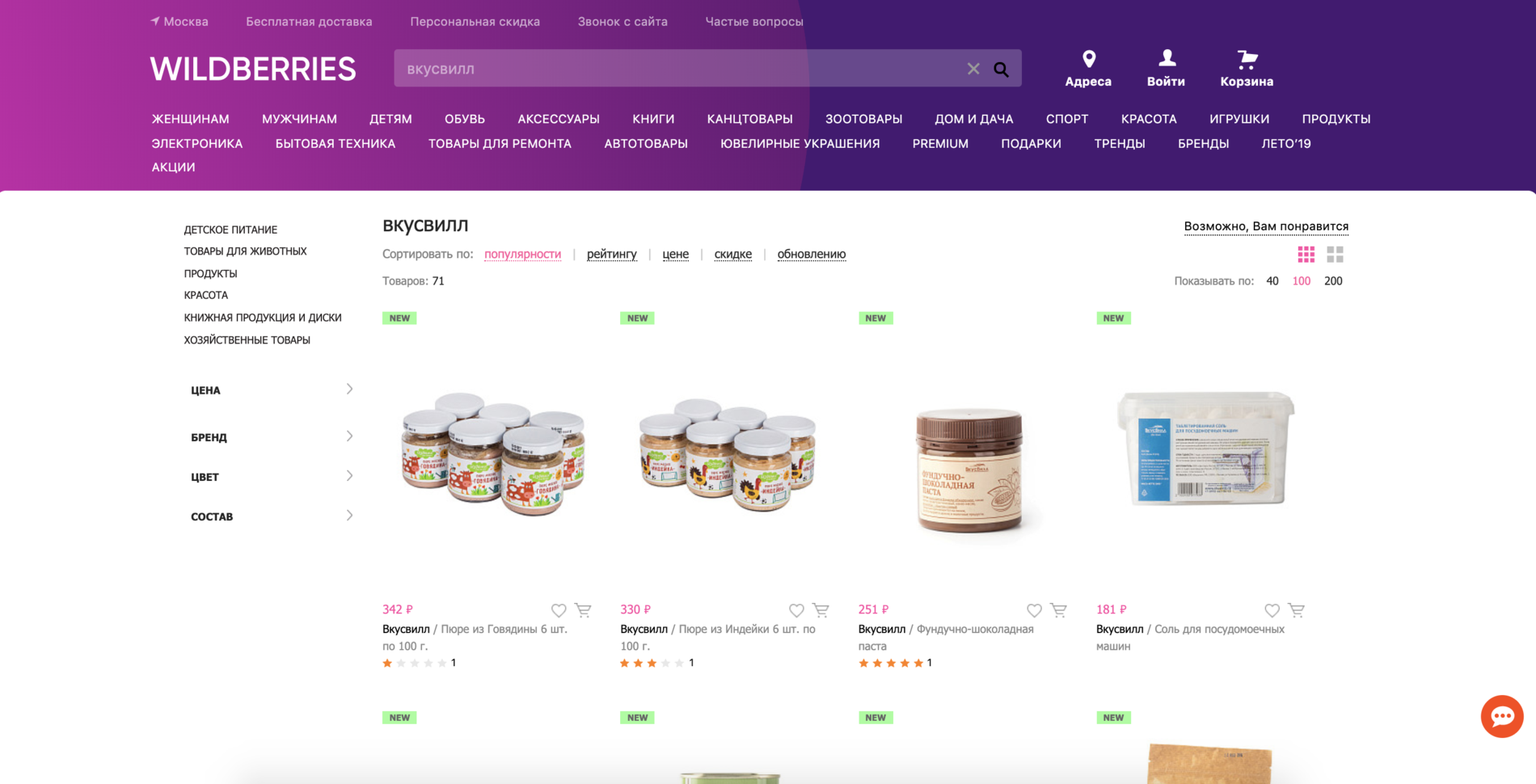Sort products by рейтингу
The height and width of the screenshot is (784, 1536).
click(612, 254)
